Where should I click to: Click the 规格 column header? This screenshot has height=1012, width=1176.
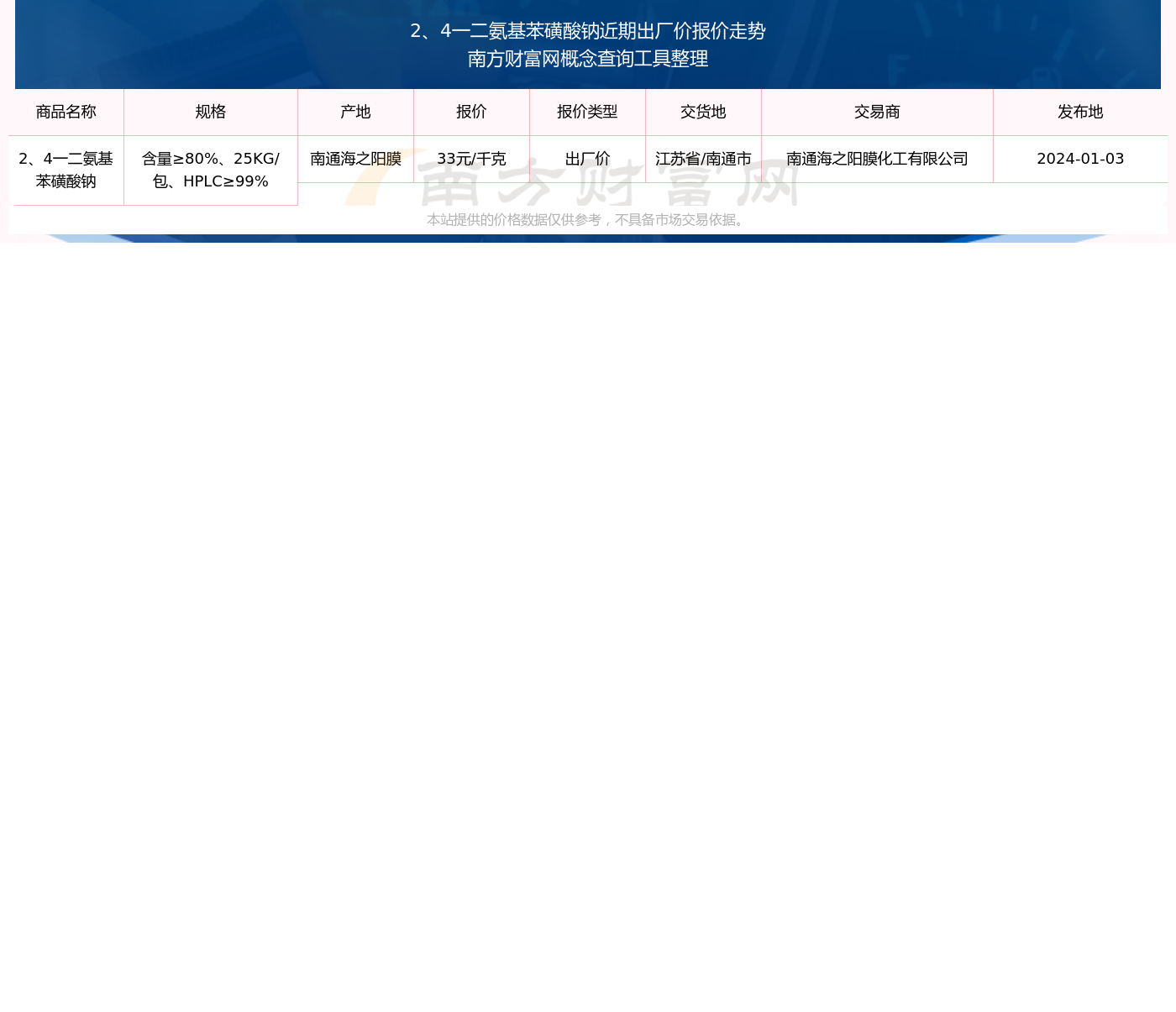pyautogui.click(x=211, y=112)
